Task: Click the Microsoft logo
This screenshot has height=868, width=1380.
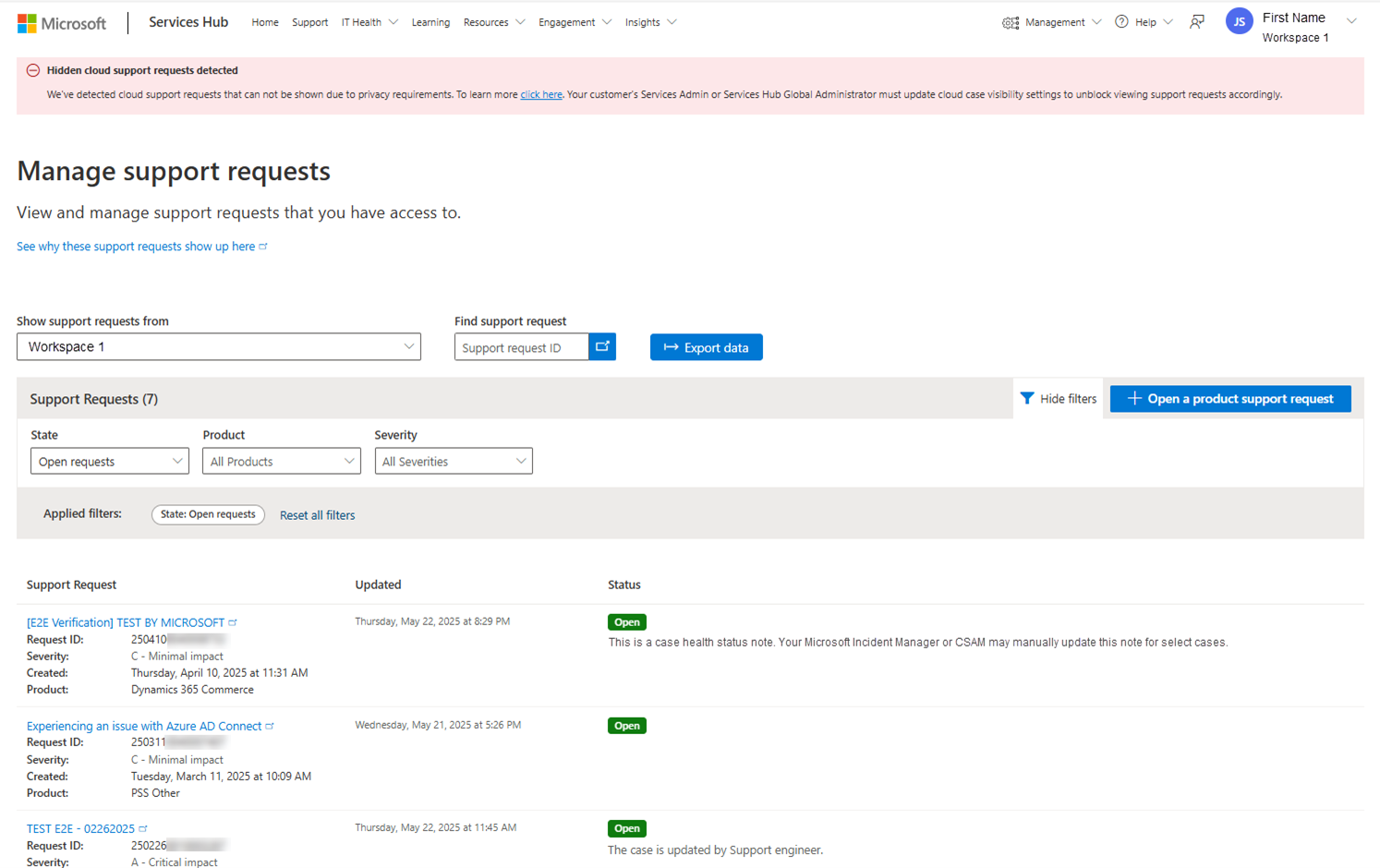Action: click(62, 23)
